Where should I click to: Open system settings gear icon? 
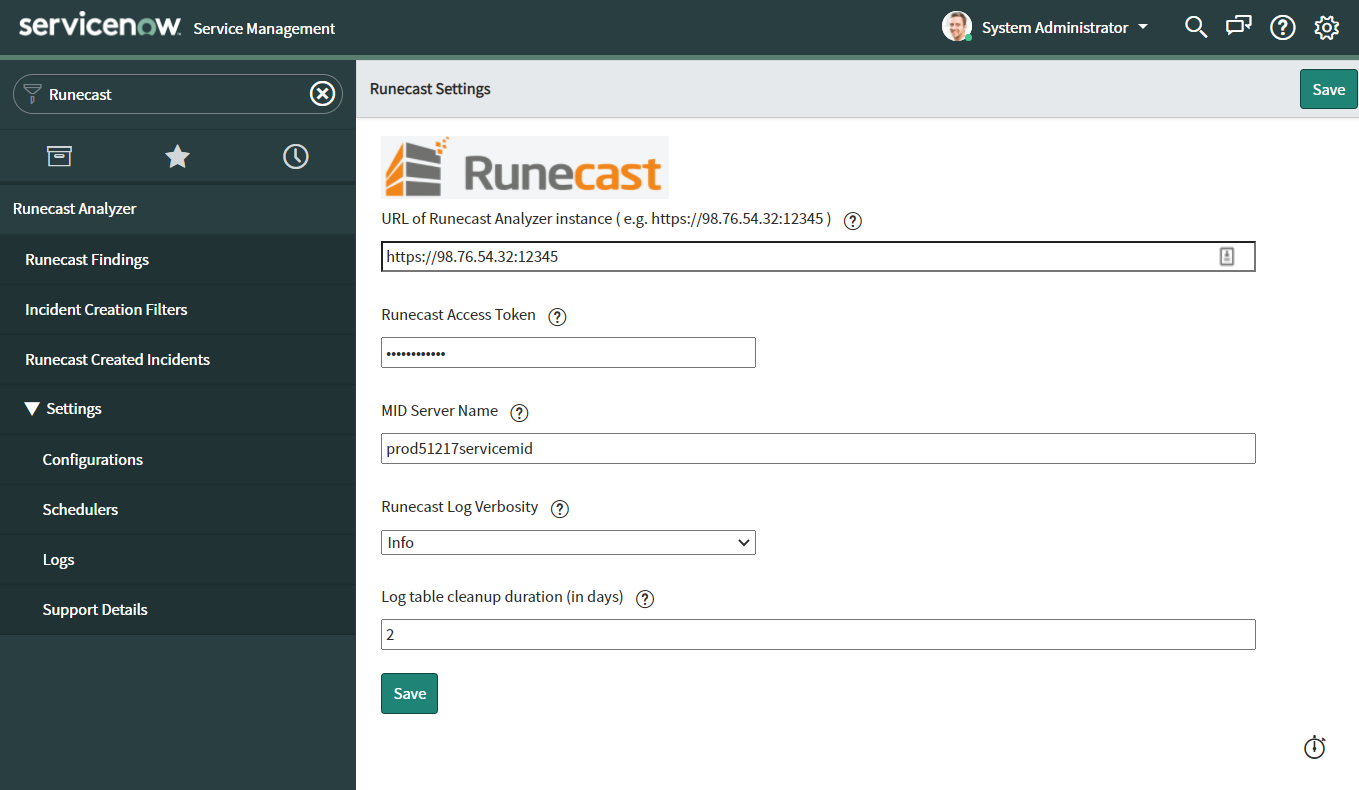(1327, 28)
